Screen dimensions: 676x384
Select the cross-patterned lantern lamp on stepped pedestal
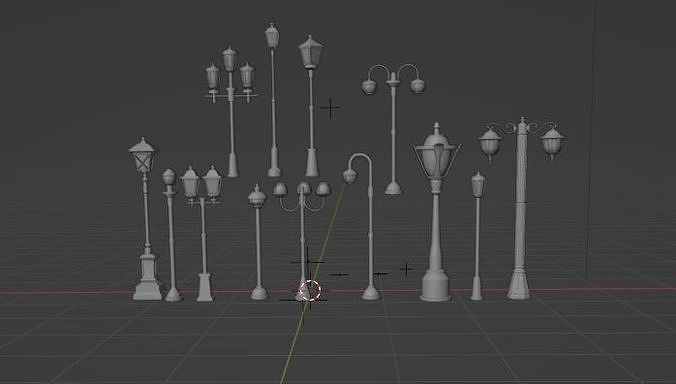point(146,220)
